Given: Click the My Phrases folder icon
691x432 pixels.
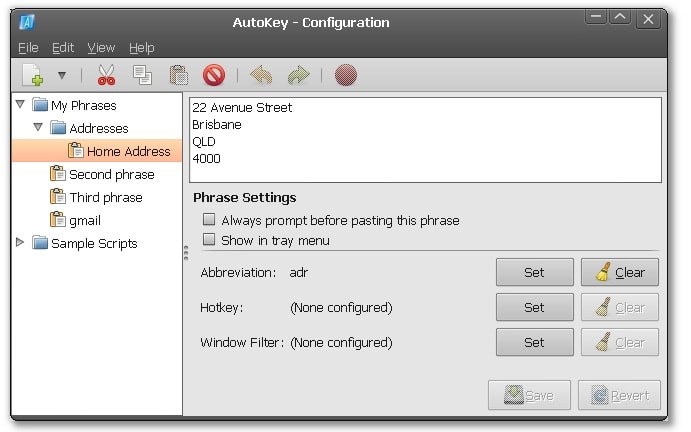Looking at the screenshot, I should [40, 105].
